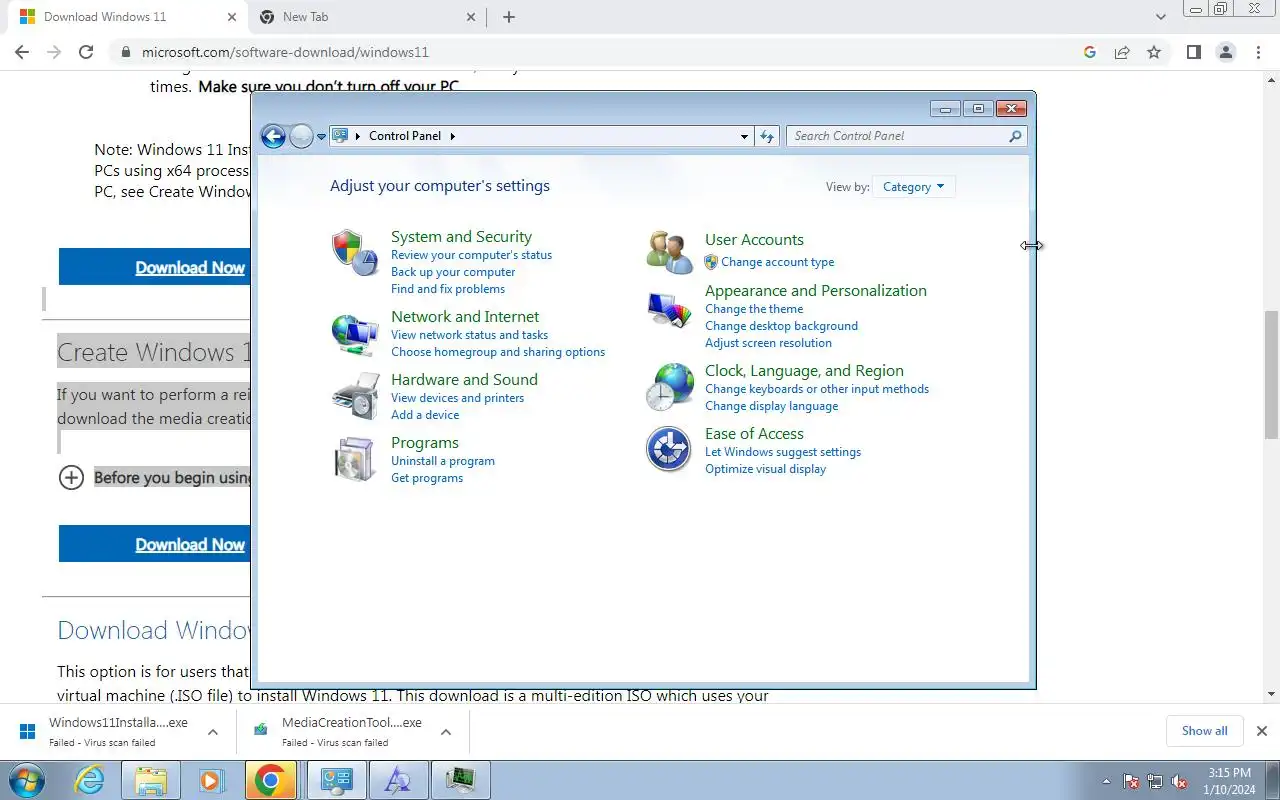Expand options for Windows11Installa download
The image size is (1280, 800).
click(213, 732)
